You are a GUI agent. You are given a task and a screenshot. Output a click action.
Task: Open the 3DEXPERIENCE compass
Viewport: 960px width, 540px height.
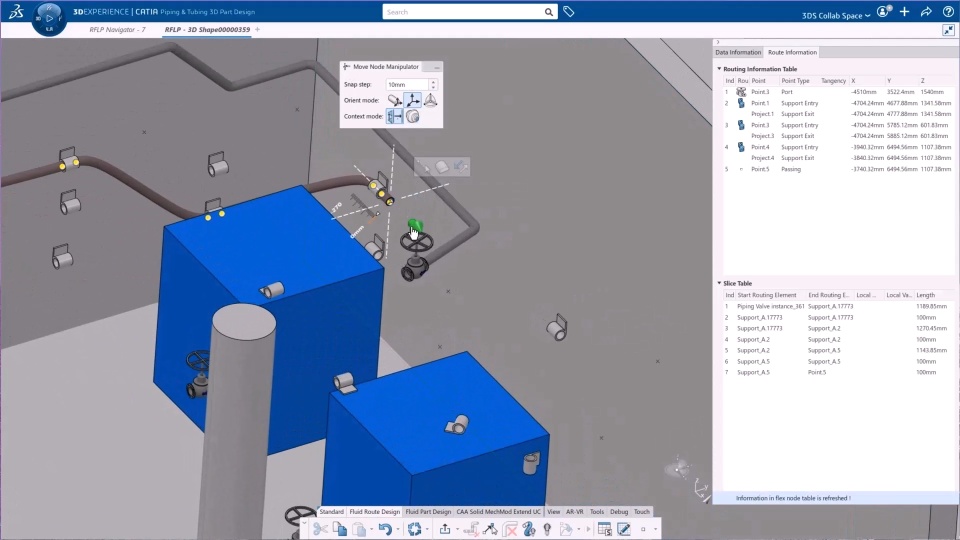coord(49,18)
